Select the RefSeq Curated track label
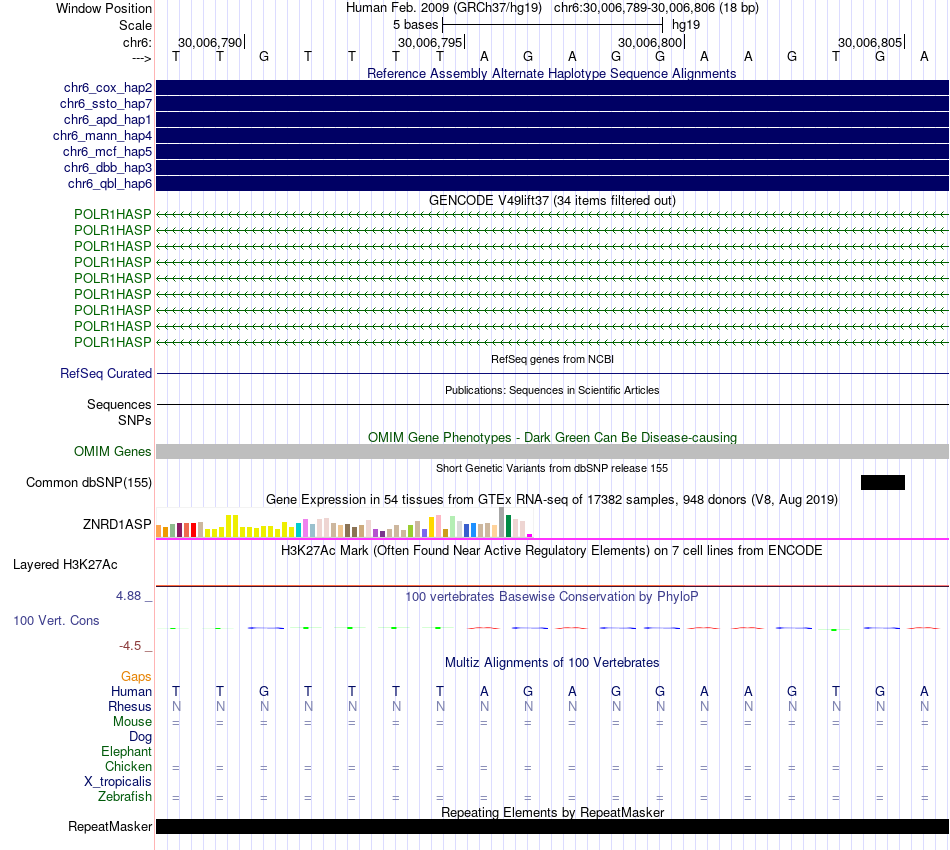The height and width of the screenshot is (850, 950). (106, 373)
